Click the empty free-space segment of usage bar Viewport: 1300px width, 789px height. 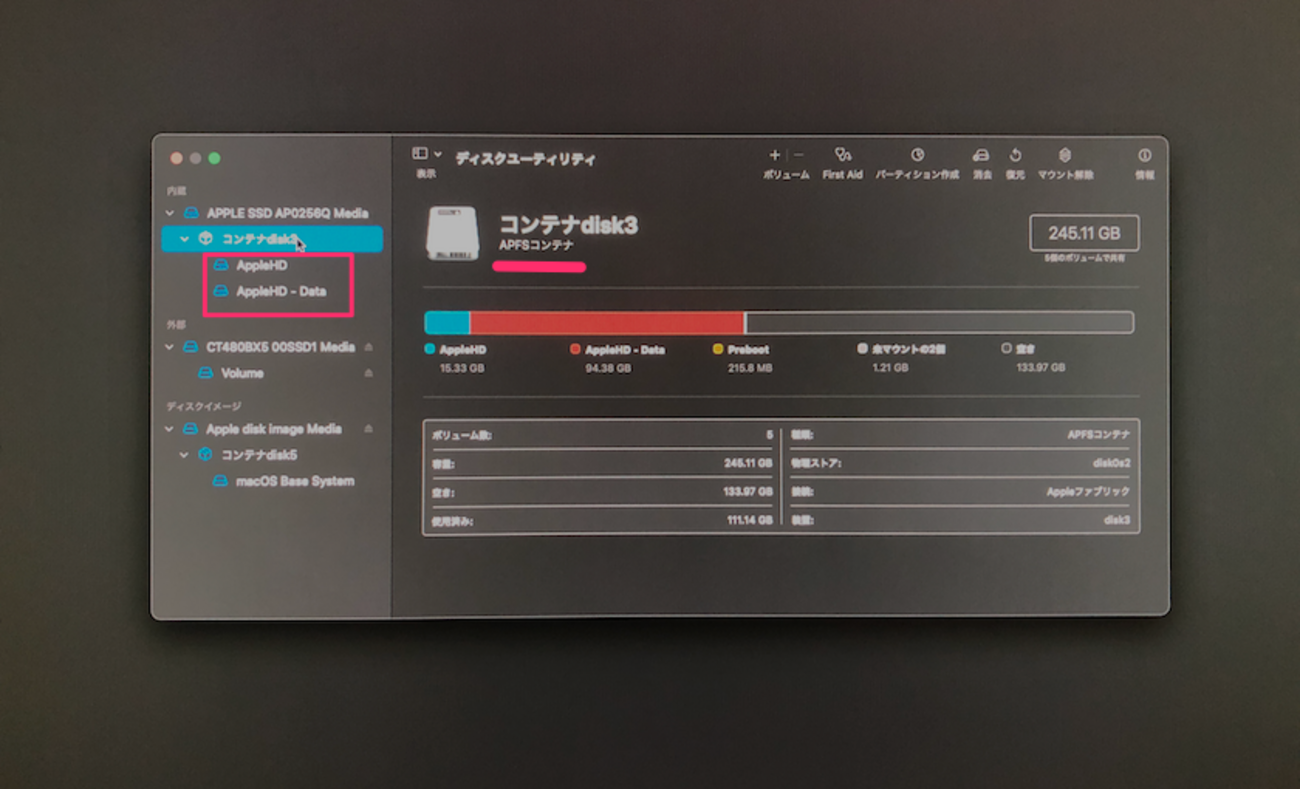point(939,322)
